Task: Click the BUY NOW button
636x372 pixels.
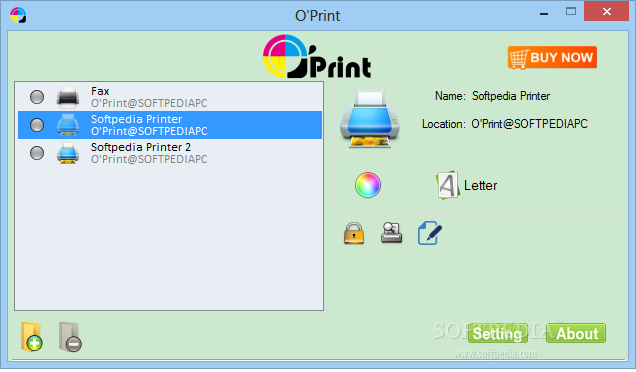Action: click(552, 58)
